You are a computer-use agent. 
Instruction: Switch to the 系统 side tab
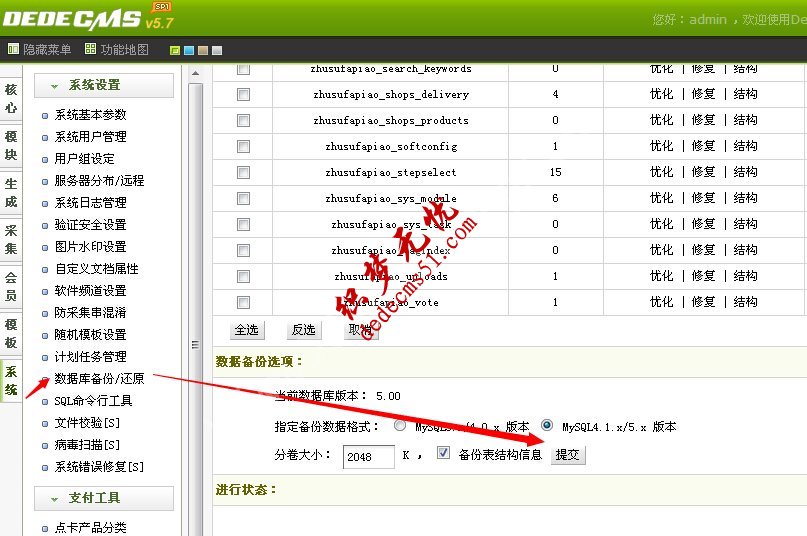pyautogui.click(x=11, y=381)
